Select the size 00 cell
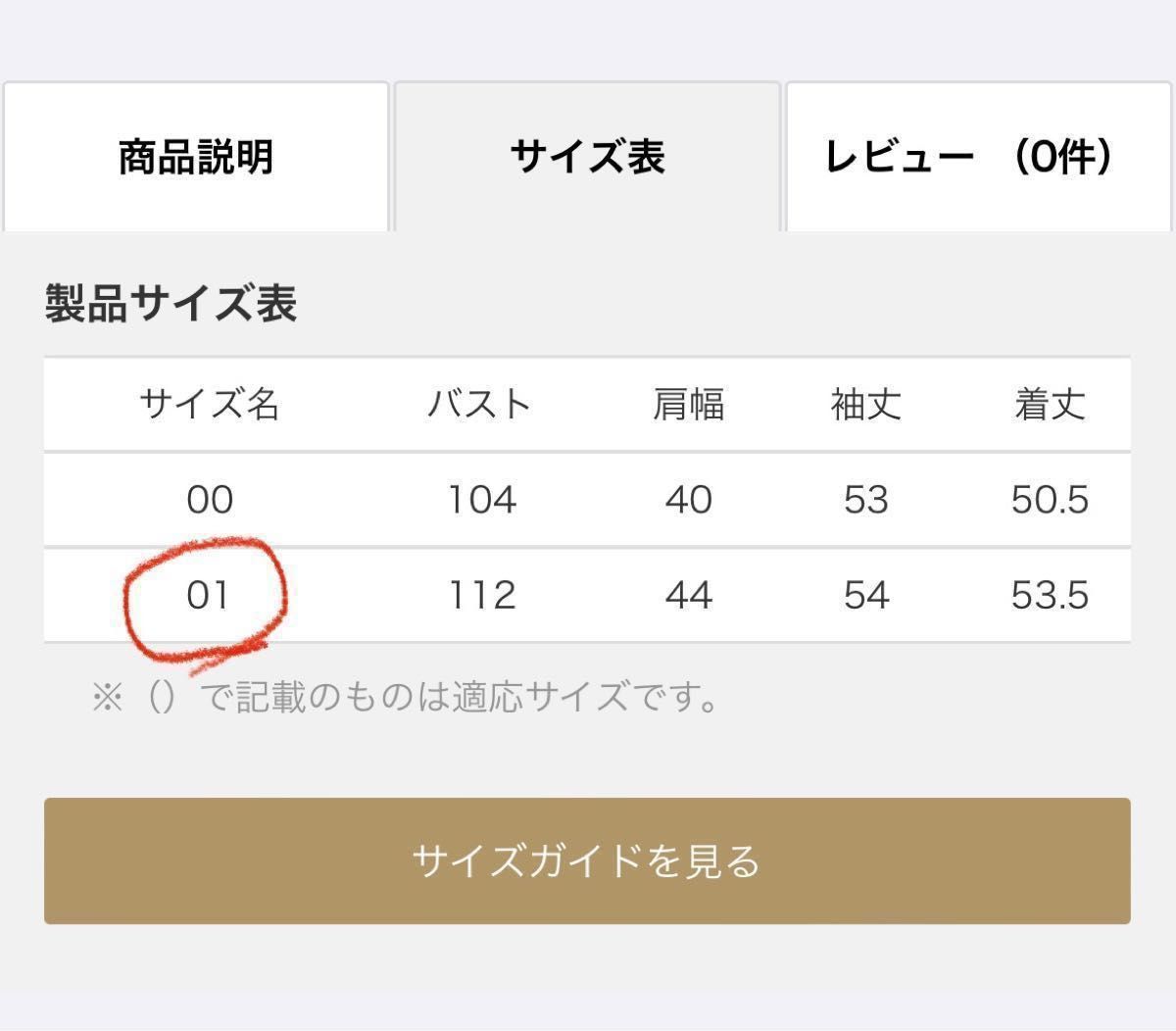Image resolution: width=1176 pixels, height=1031 pixels. coord(210,500)
